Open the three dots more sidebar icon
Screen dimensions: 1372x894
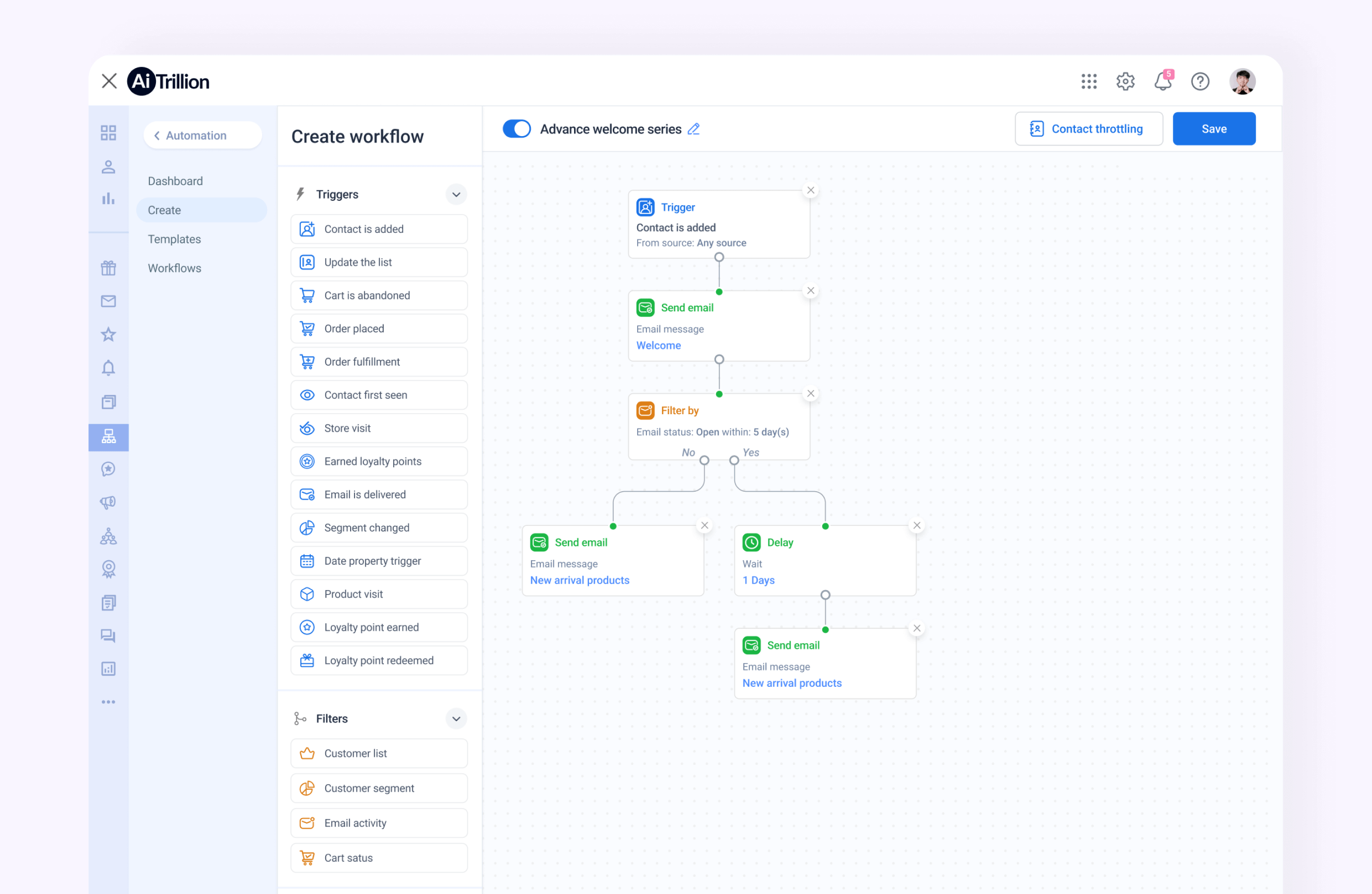point(108,702)
